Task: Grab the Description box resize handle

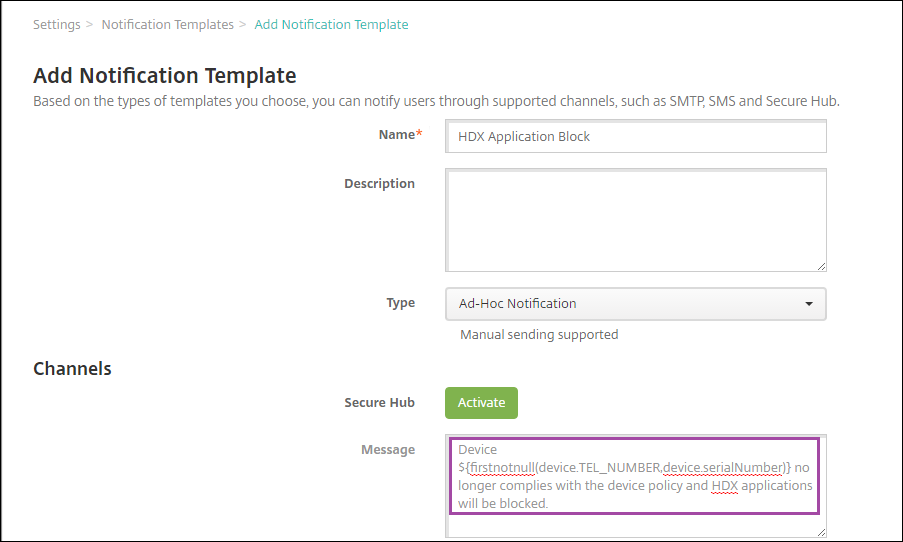Action: (821, 265)
